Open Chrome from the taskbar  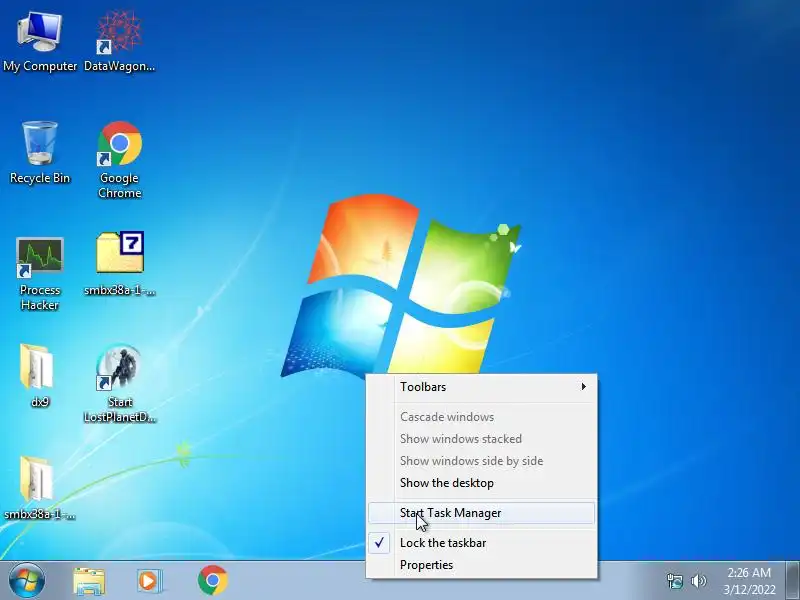[x=213, y=581]
